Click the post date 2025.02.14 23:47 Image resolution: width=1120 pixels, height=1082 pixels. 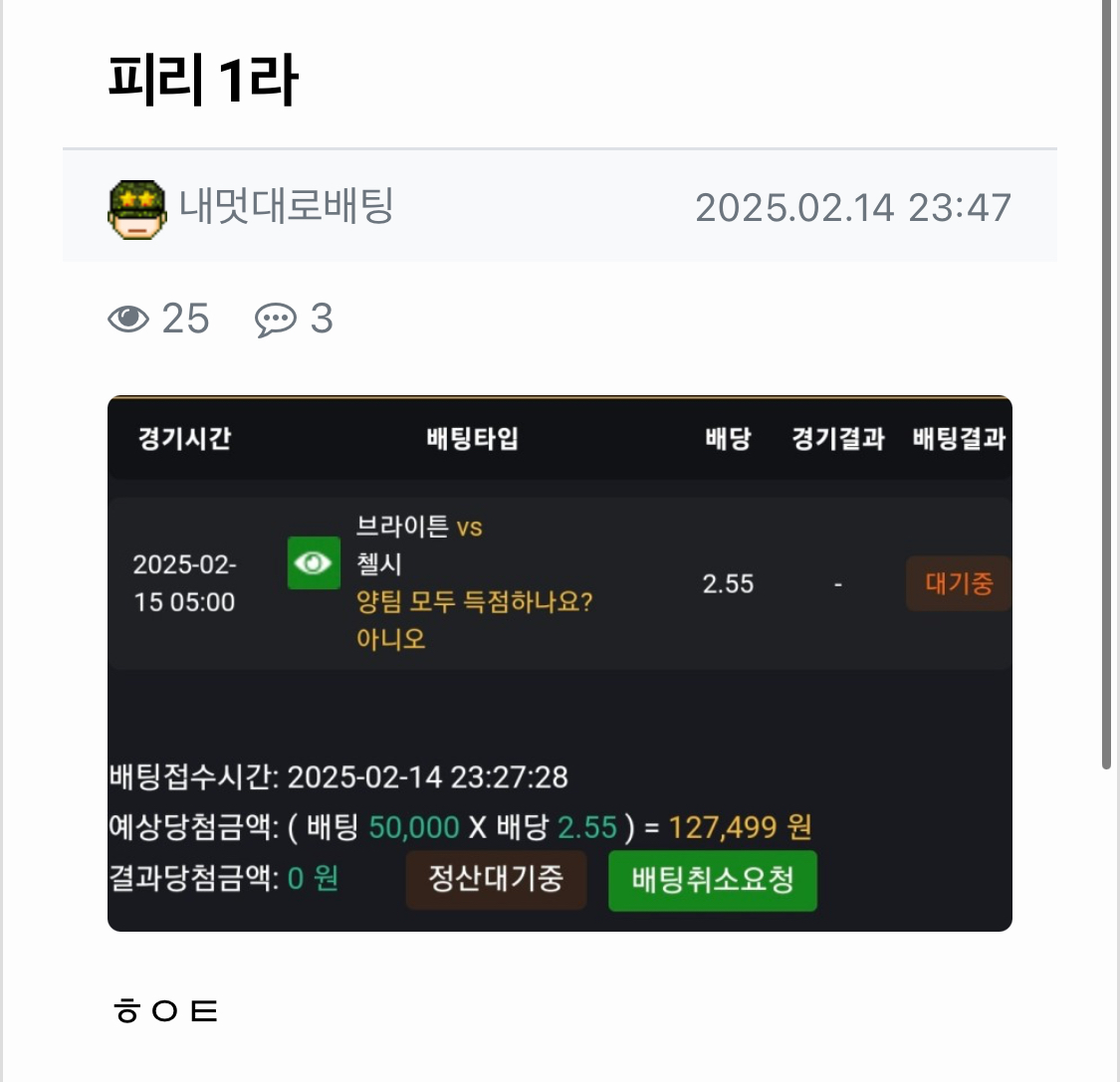pos(853,208)
